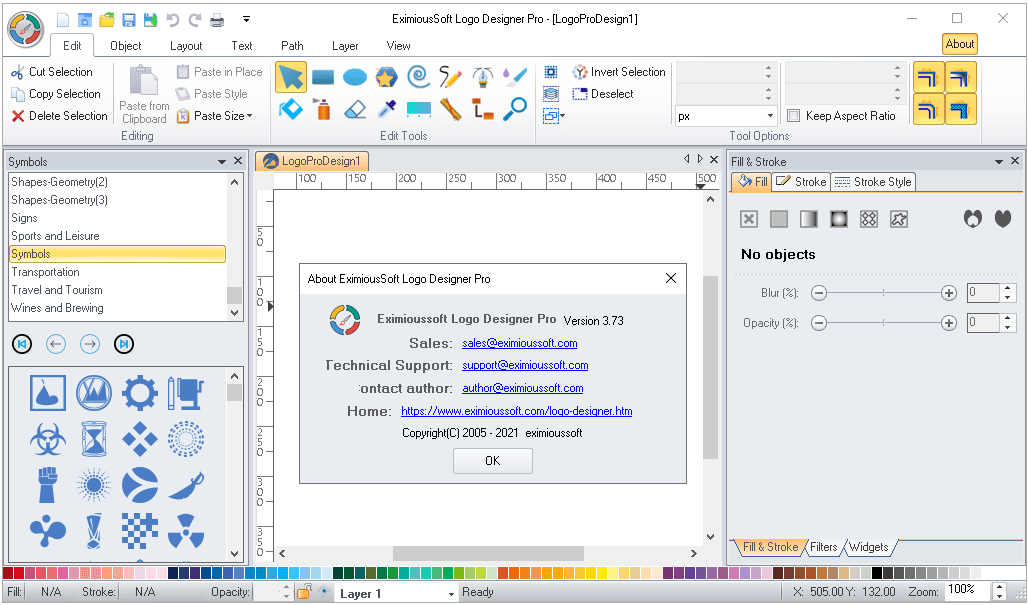Check the Keep Aspect Ratio box
The height and width of the screenshot is (605, 1028).
tap(793, 116)
